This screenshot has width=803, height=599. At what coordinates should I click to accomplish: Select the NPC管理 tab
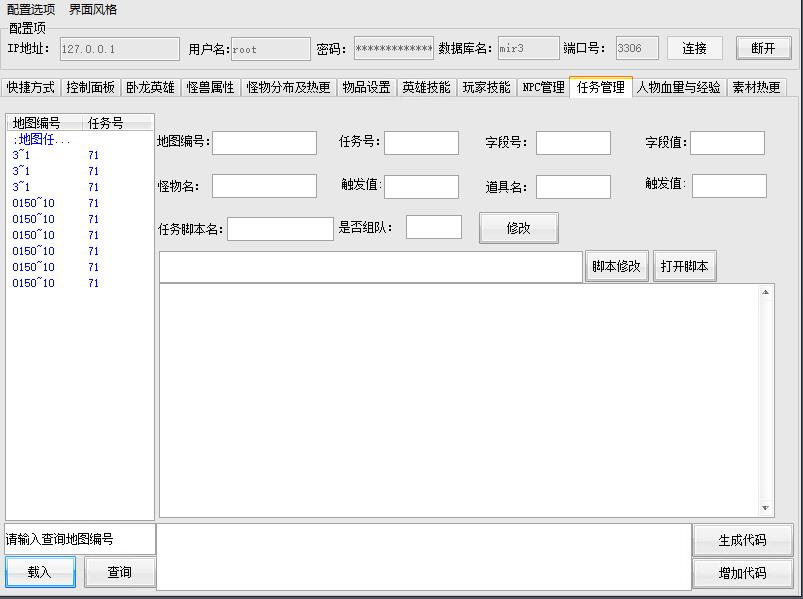pos(543,88)
